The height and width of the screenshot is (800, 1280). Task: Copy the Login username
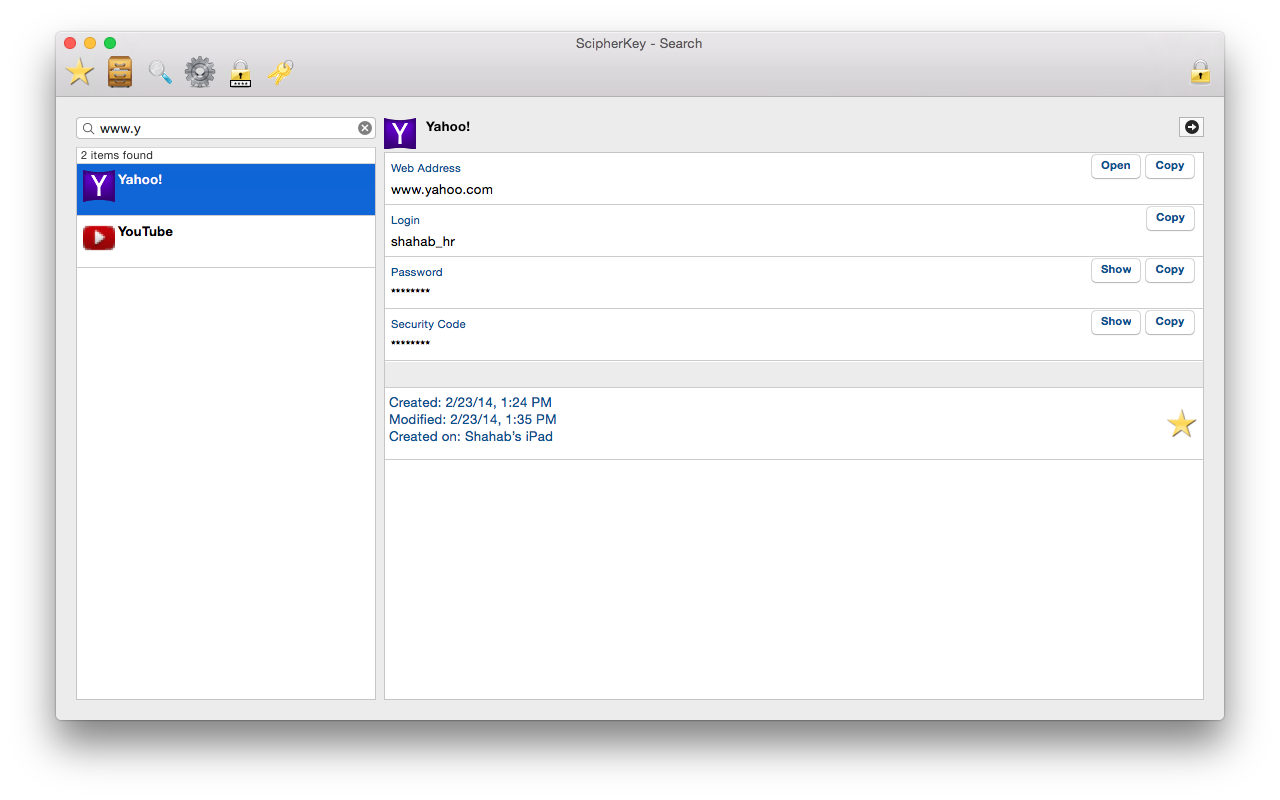1169,218
